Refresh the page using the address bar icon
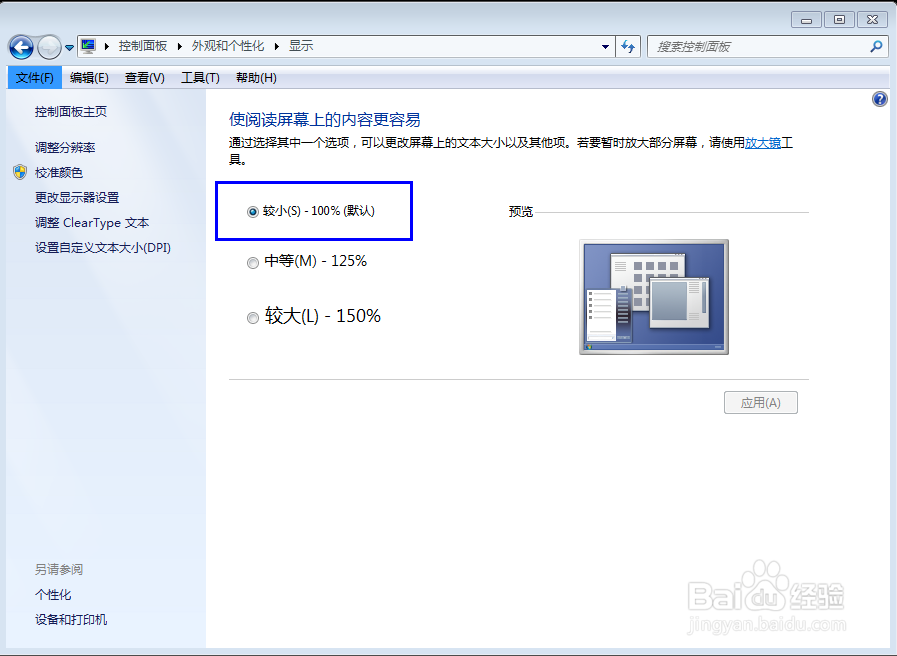 [x=629, y=46]
